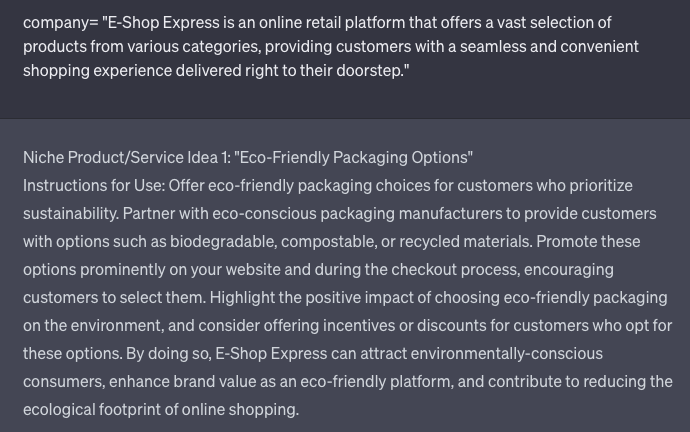Click the word "environmentally-conscious"
Image resolution: width=690 pixels, height=432 pixels.
tap(506, 353)
